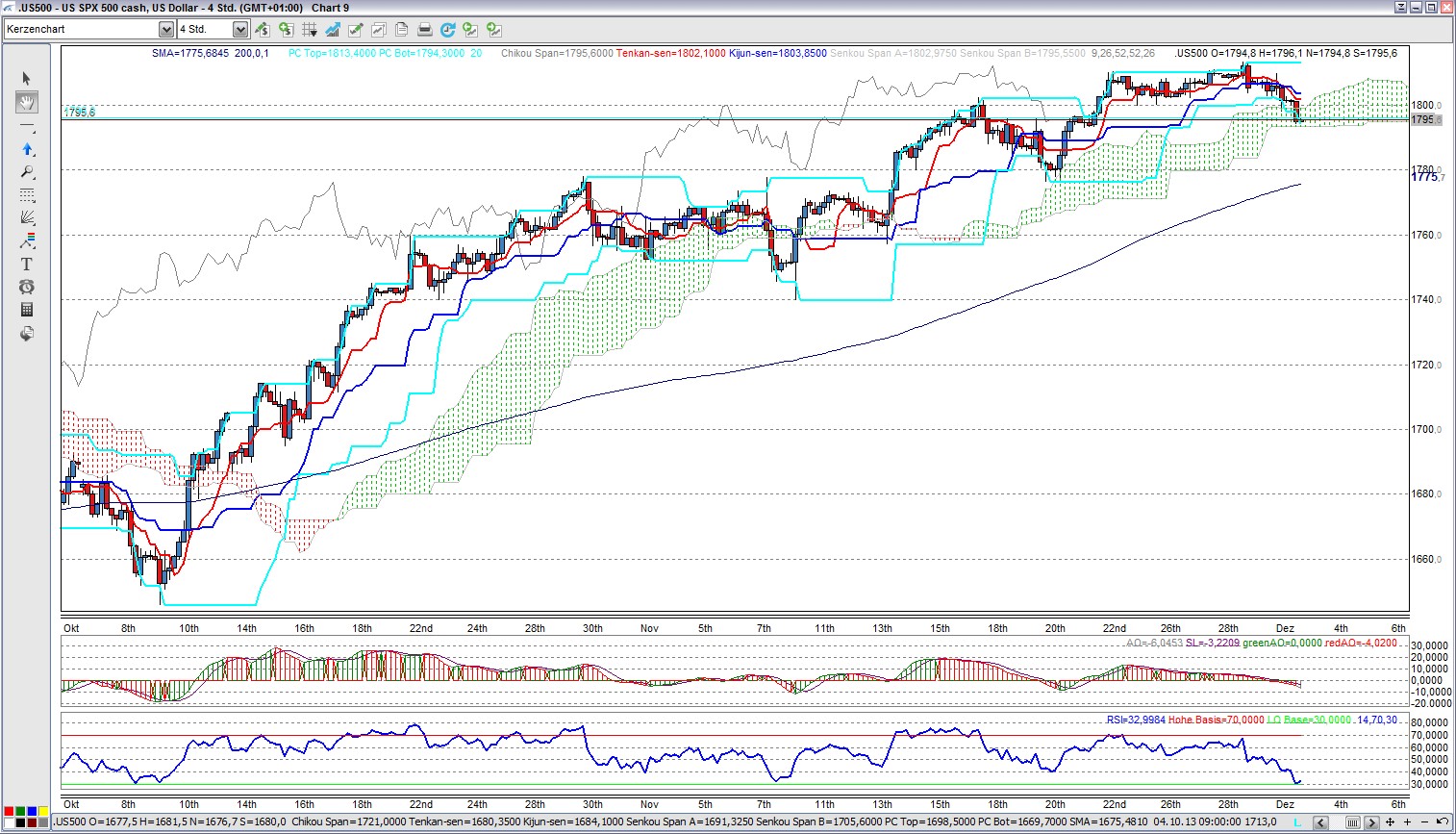
Task: Click the print chart icon
Action: 424,30
